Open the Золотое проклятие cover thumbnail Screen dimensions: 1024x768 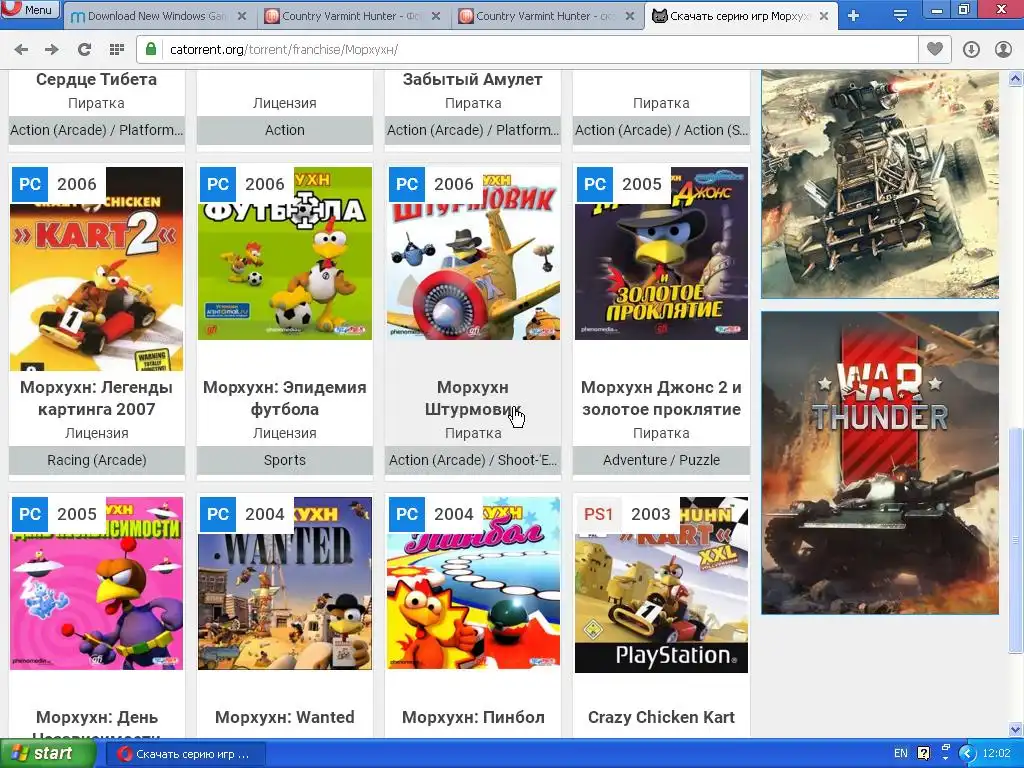click(661, 253)
